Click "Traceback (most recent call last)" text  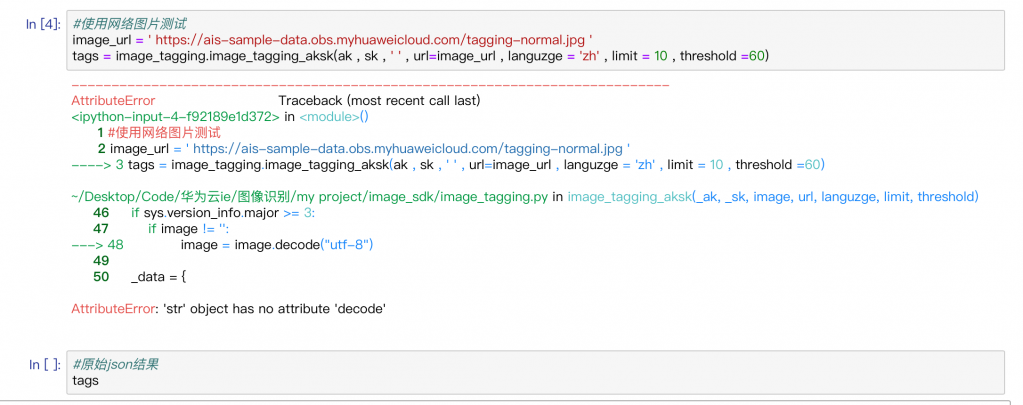click(x=379, y=101)
